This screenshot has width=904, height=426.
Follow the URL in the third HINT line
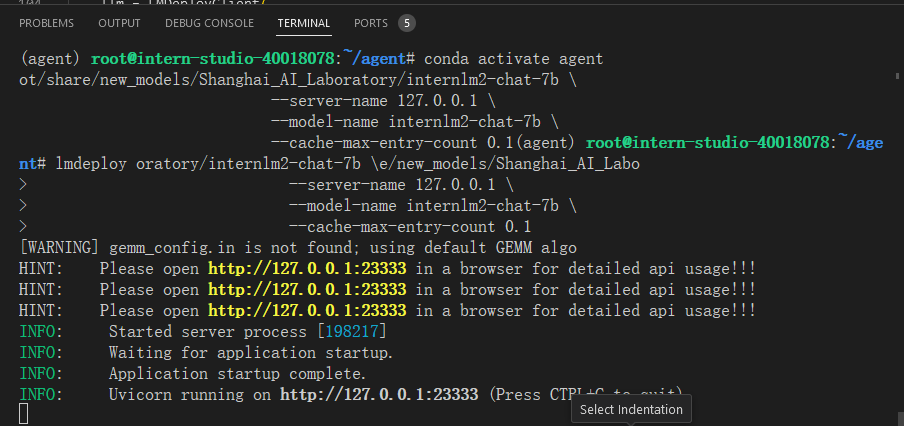pos(306,310)
